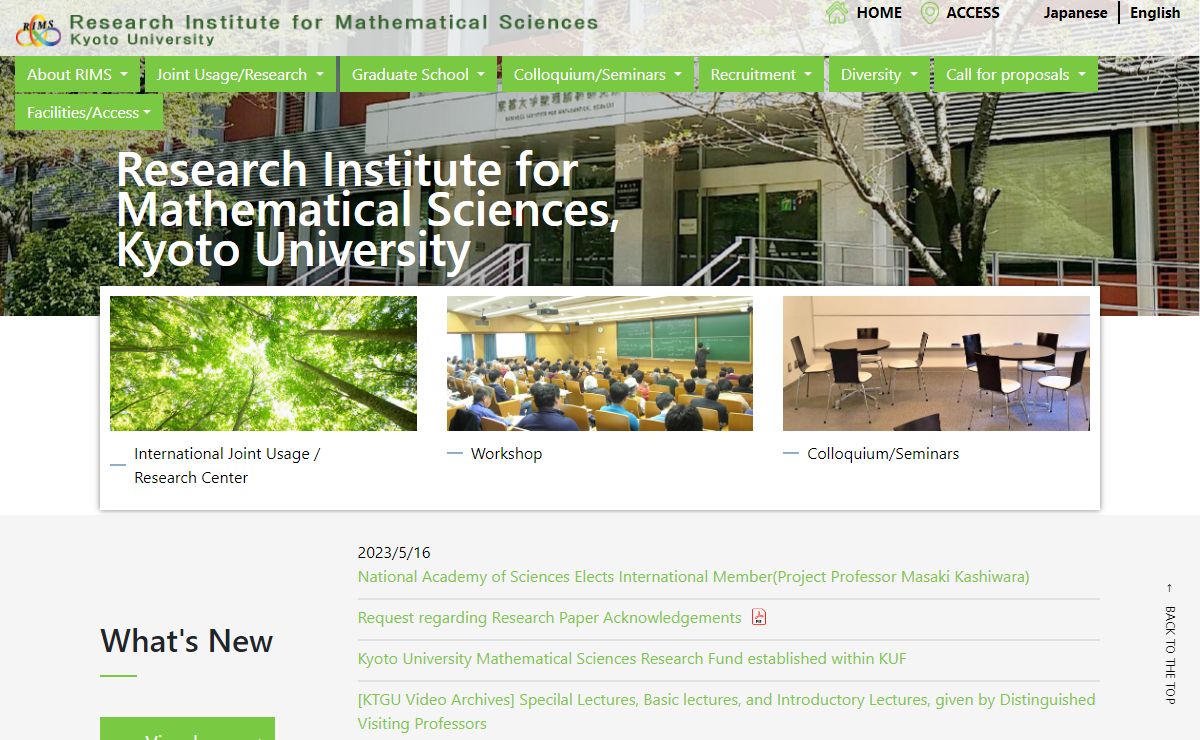Open Kyoto University Mathematical Sciences Research Fund news

(632, 658)
